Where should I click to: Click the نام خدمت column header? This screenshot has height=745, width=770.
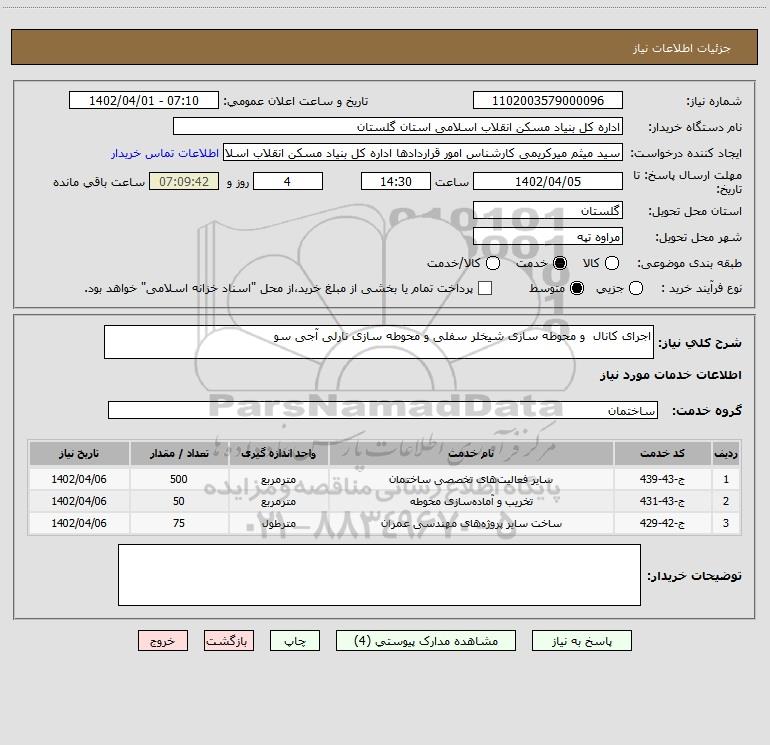tap(471, 453)
